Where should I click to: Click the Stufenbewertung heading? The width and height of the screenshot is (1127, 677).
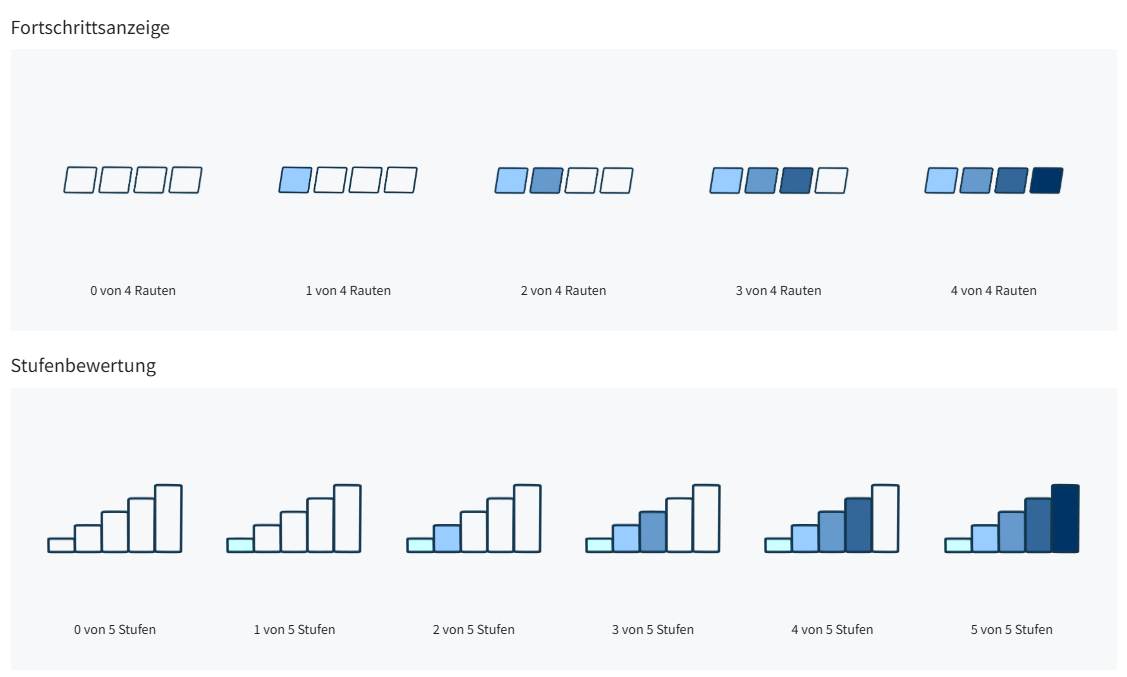(83, 365)
